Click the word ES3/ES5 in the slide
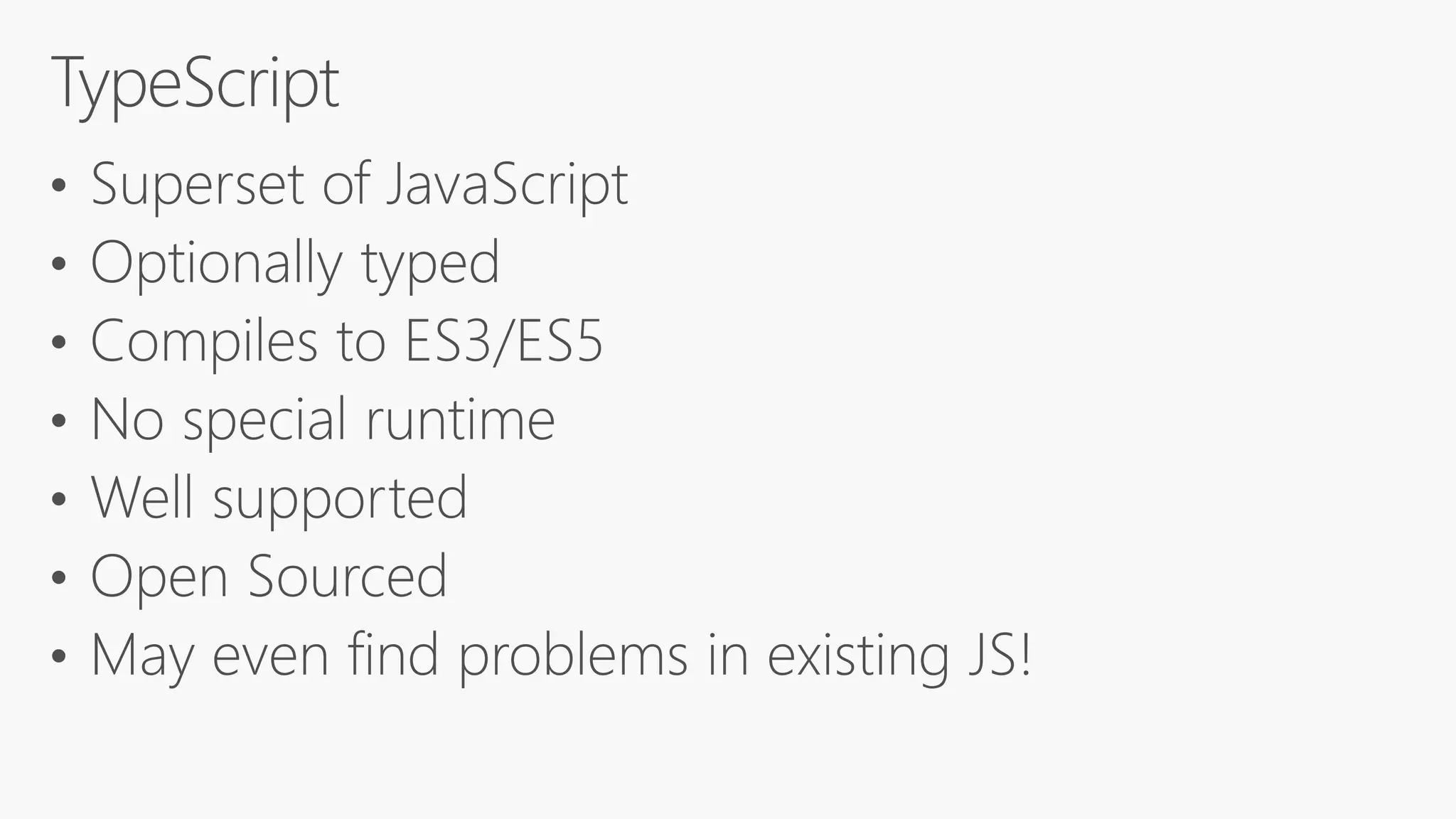Screen dimensions: 1456x819 coord(503,341)
